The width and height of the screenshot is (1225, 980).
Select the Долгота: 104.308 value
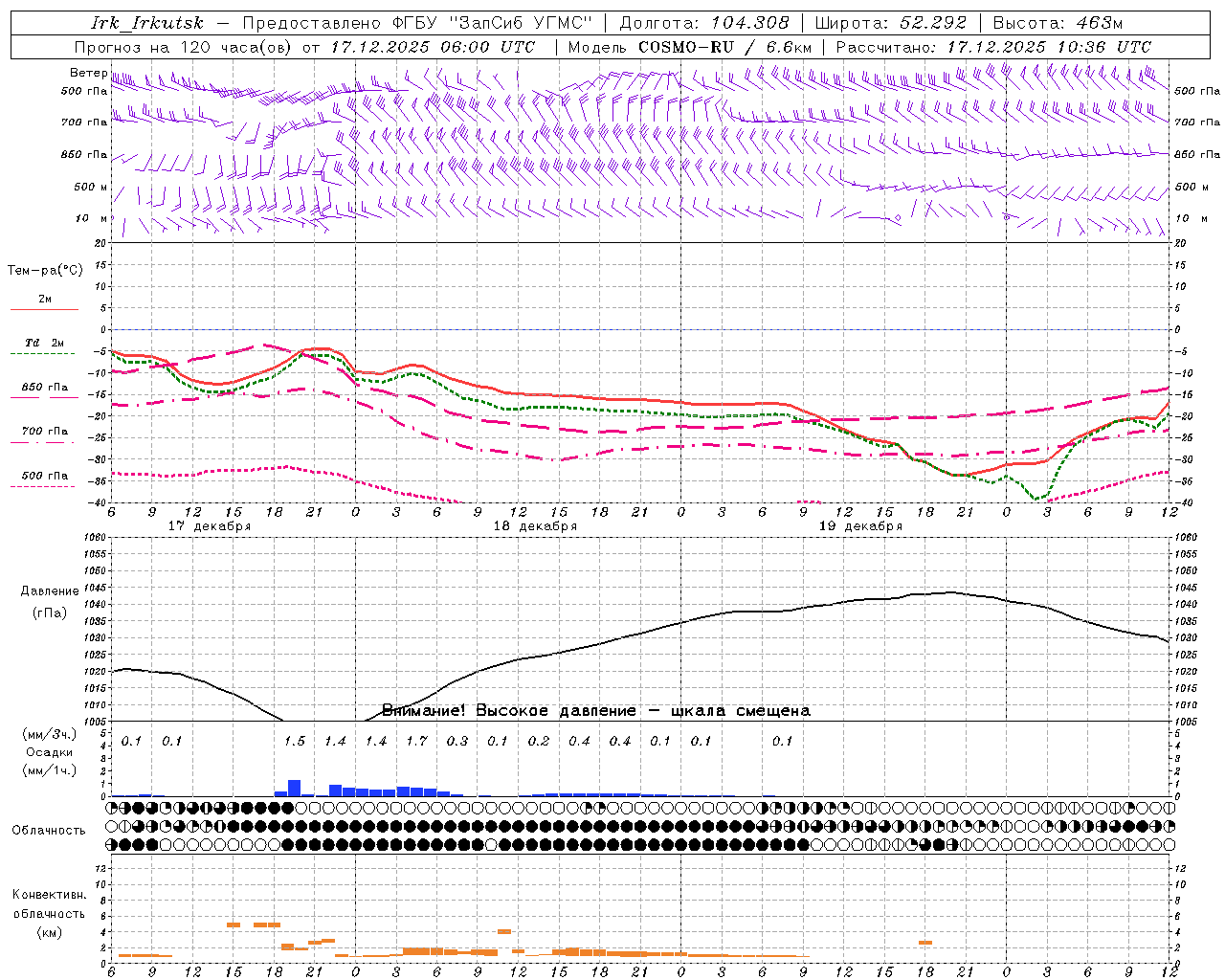[704, 23]
